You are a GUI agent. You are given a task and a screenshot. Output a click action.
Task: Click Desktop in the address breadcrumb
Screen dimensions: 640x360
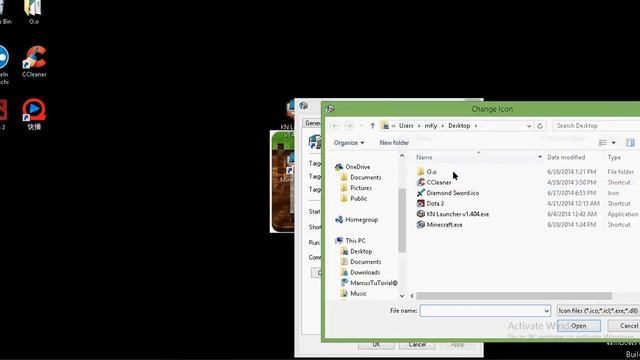click(459, 126)
